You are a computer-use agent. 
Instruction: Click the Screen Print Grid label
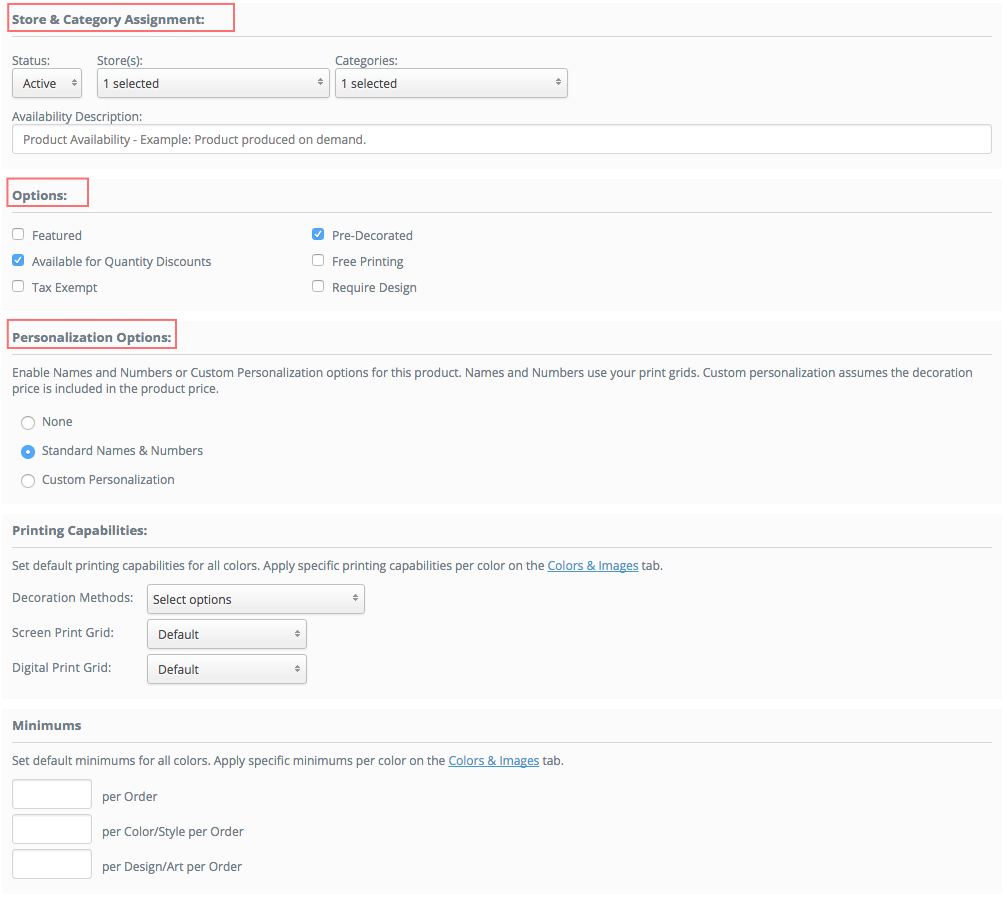click(x=63, y=633)
